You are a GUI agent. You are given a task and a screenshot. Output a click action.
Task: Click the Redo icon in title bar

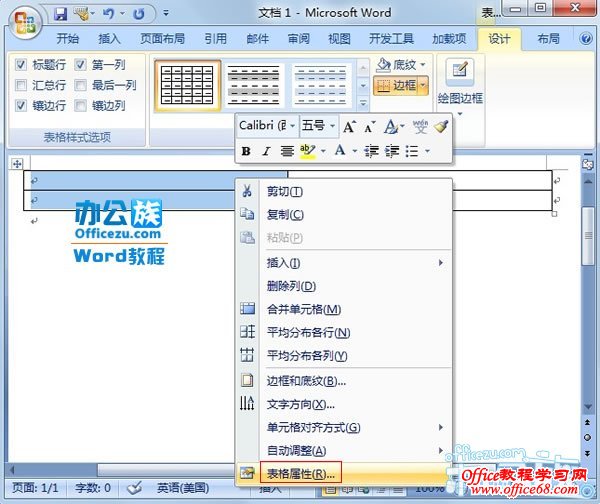pos(139,14)
